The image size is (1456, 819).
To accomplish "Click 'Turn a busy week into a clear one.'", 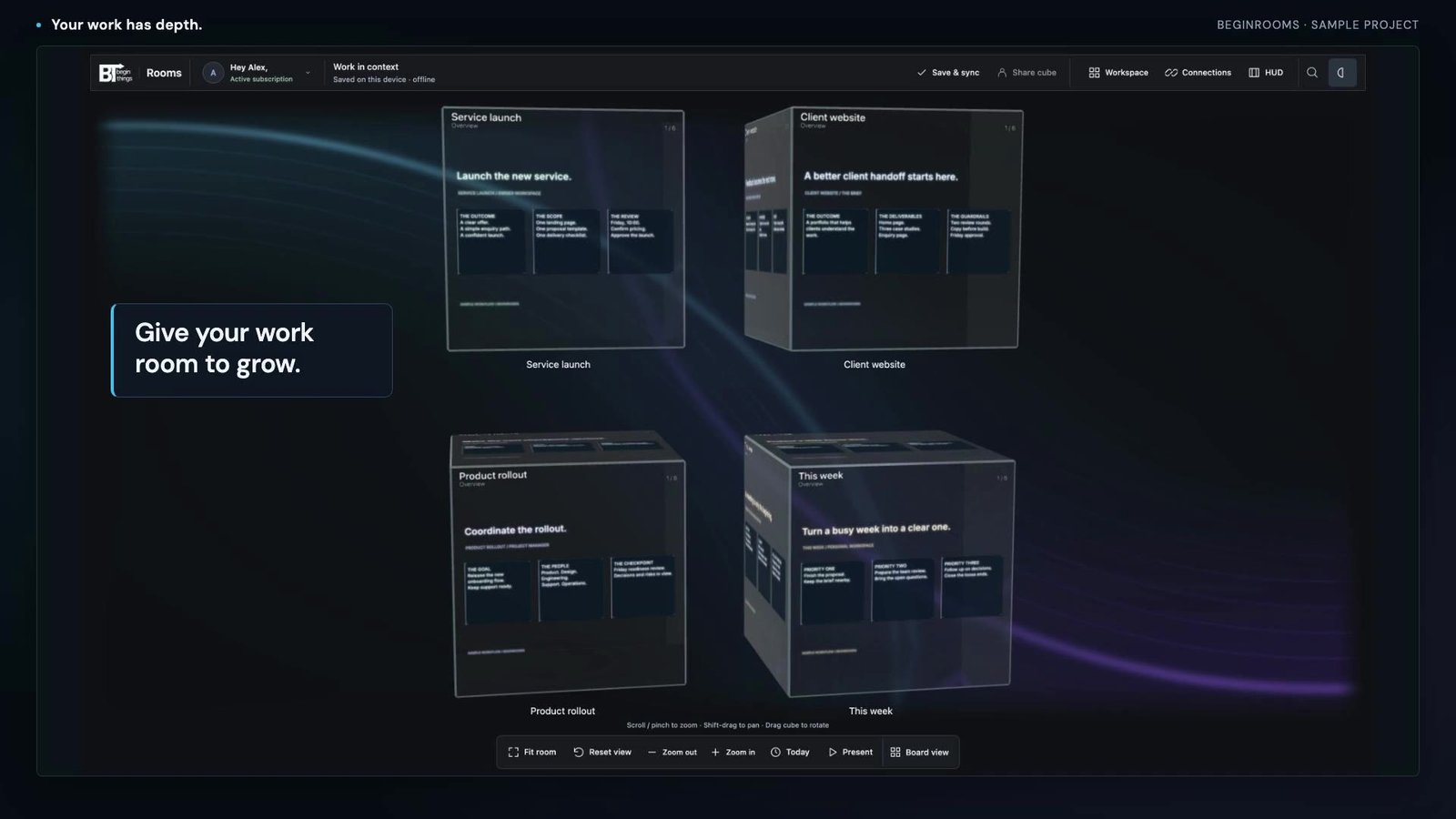I will [875, 529].
